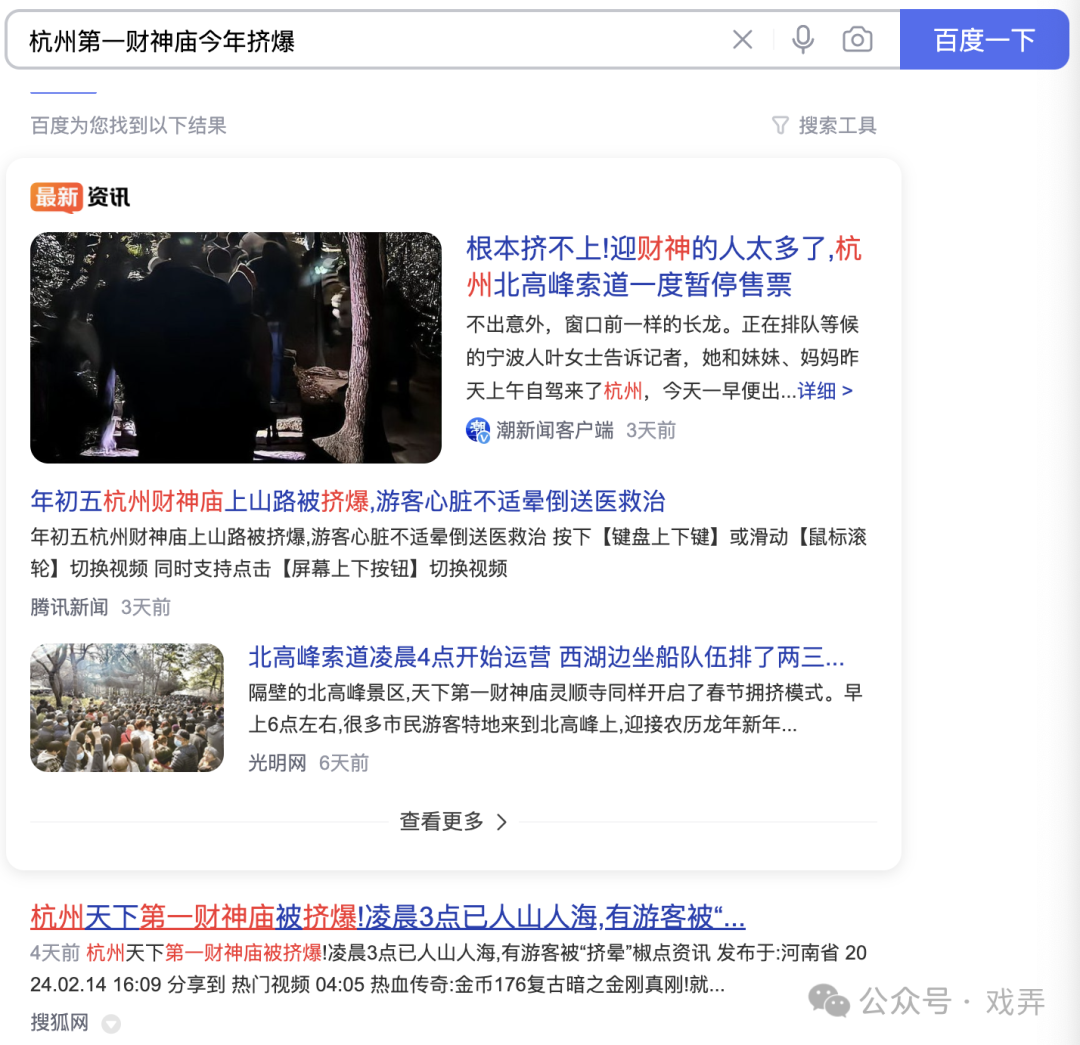Open 年初五杭州财神庙上山路被挤爆 headline
The image size is (1080, 1045).
click(348, 501)
